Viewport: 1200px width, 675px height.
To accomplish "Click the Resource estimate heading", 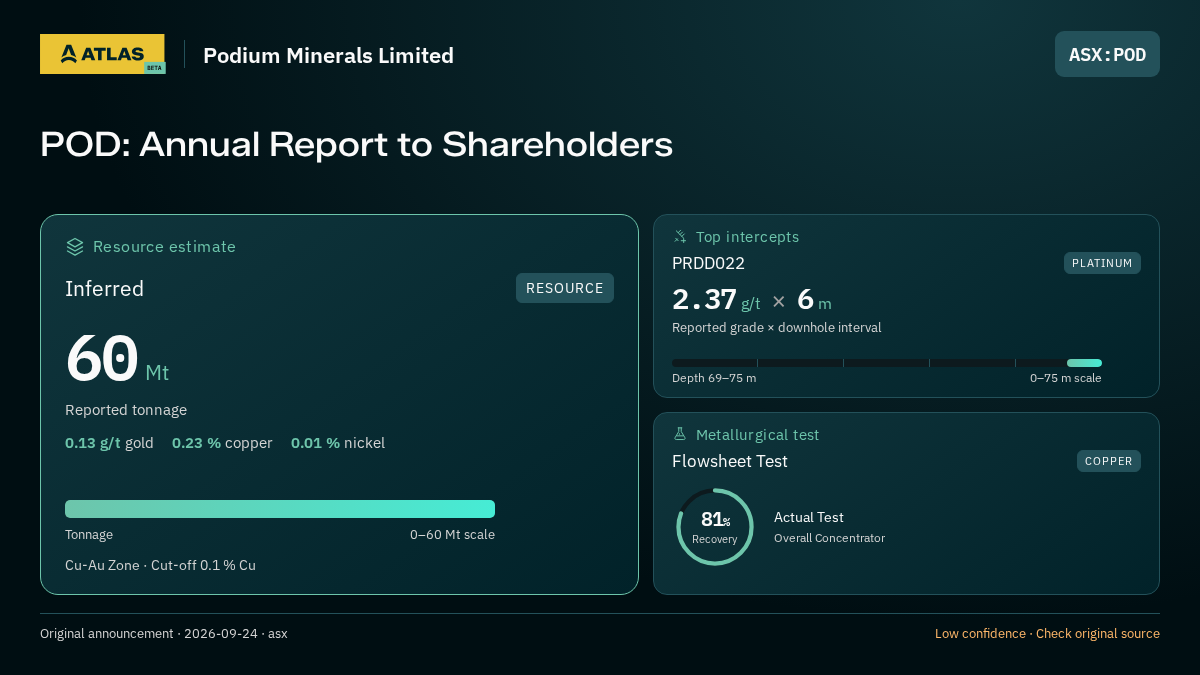I will point(164,246).
